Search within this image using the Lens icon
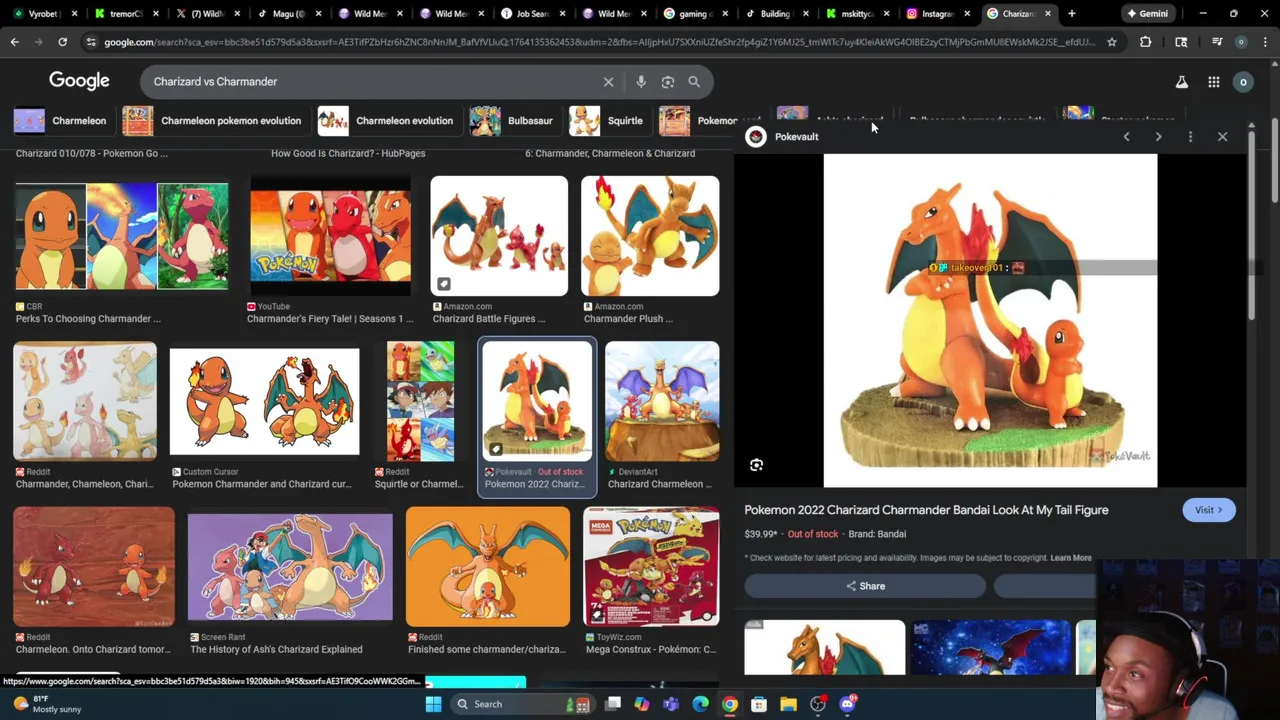 (x=757, y=465)
